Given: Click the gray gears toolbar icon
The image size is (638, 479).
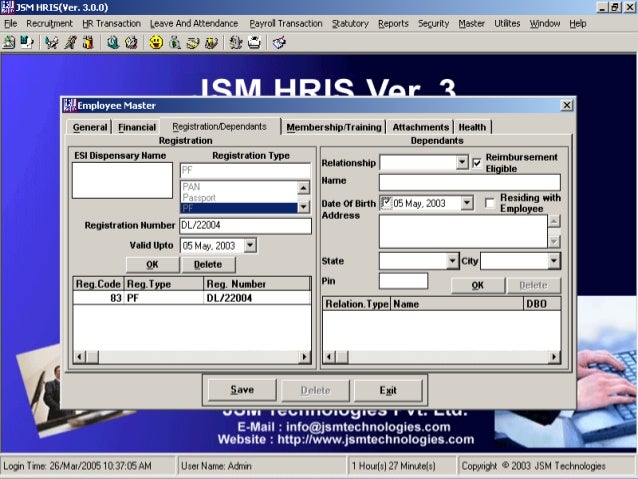Looking at the screenshot, I should [236, 42].
